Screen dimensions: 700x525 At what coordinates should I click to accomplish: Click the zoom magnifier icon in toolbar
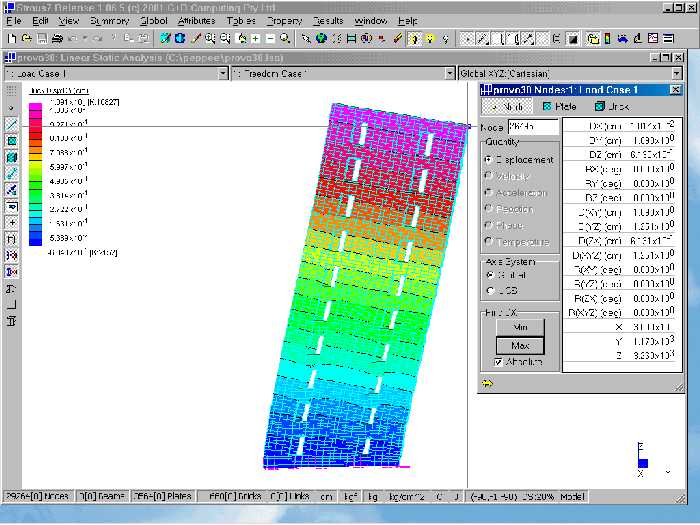click(286, 39)
